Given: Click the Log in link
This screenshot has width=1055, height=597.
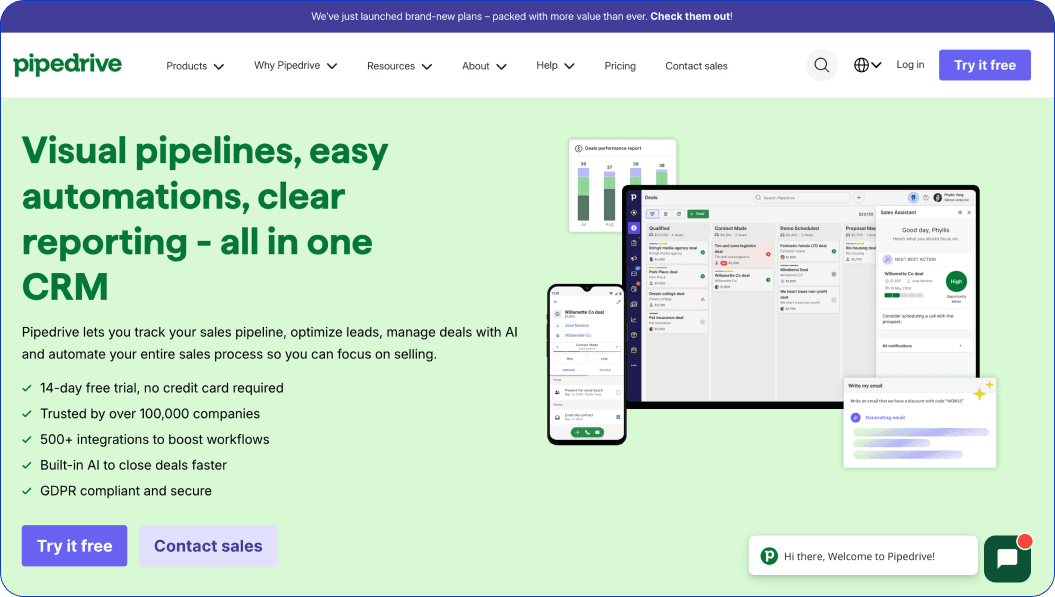Looking at the screenshot, I should point(910,65).
